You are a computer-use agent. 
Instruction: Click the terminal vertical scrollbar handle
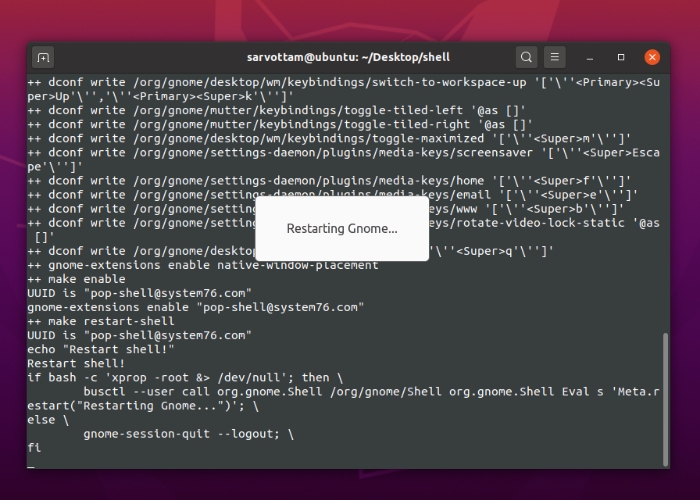pyautogui.click(x=665, y=400)
